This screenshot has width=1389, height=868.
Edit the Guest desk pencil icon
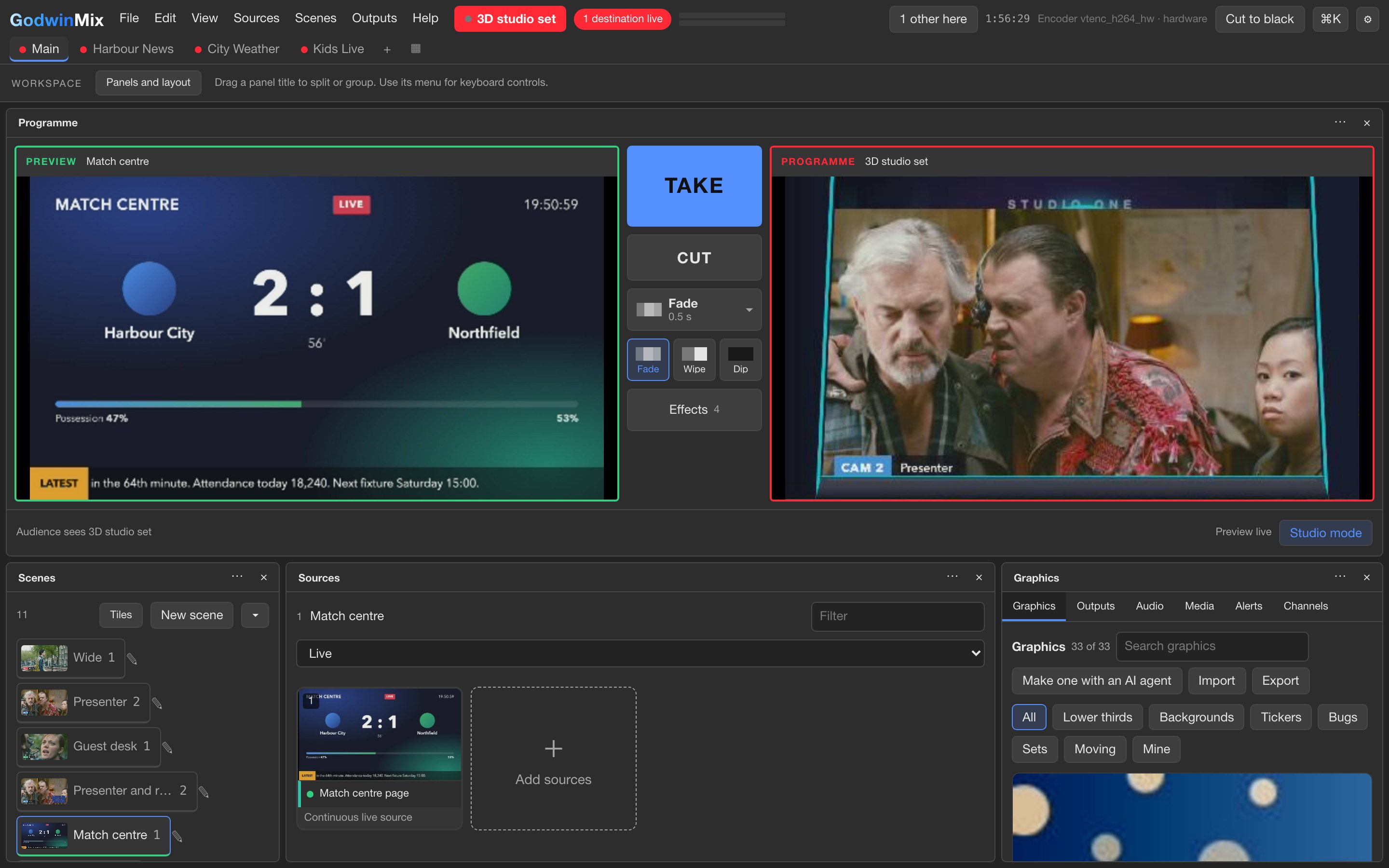point(168,747)
